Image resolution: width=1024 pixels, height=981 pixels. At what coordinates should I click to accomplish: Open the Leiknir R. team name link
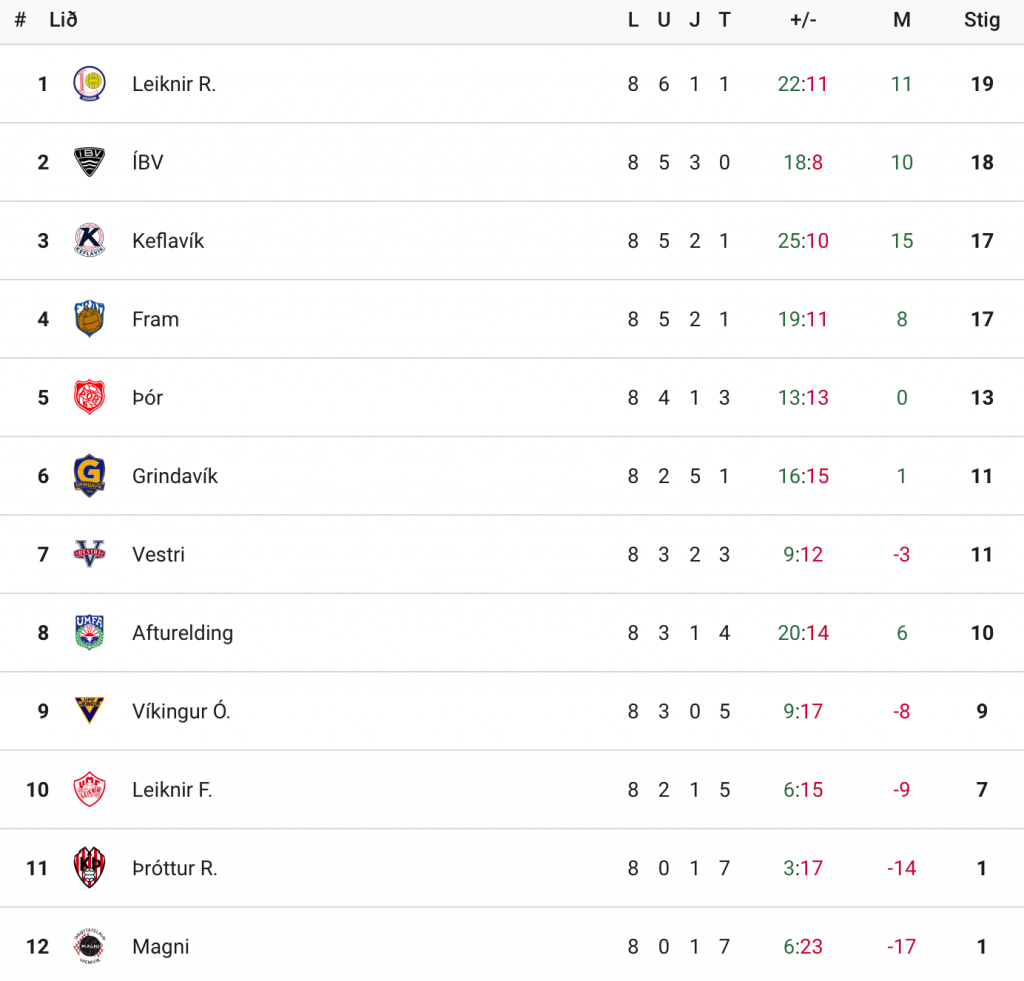tap(174, 84)
